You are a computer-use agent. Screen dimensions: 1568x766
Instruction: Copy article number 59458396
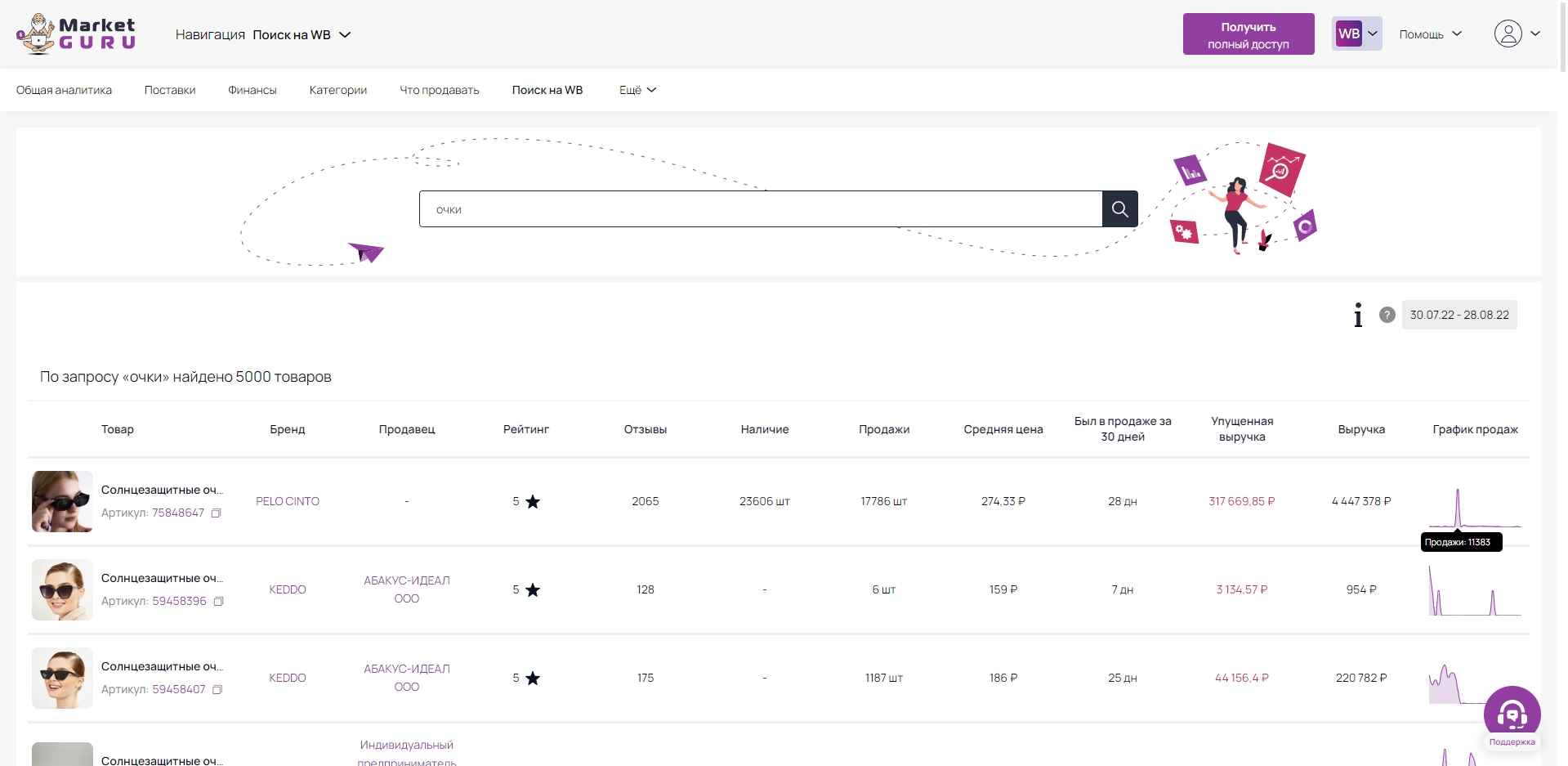pos(218,602)
